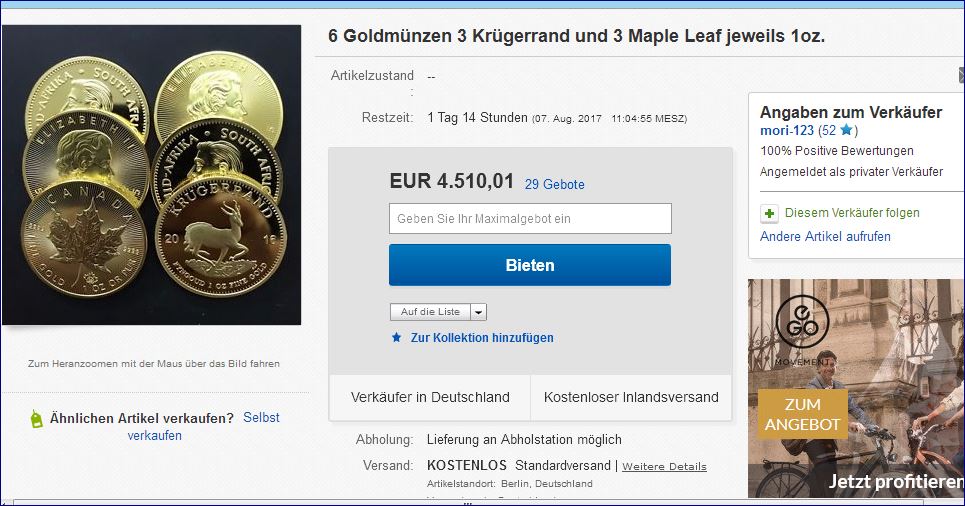The height and width of the screenshot is (506, 965).
Task: Click Diesem Verkäufer folgen link
Action: coord(852,213)
